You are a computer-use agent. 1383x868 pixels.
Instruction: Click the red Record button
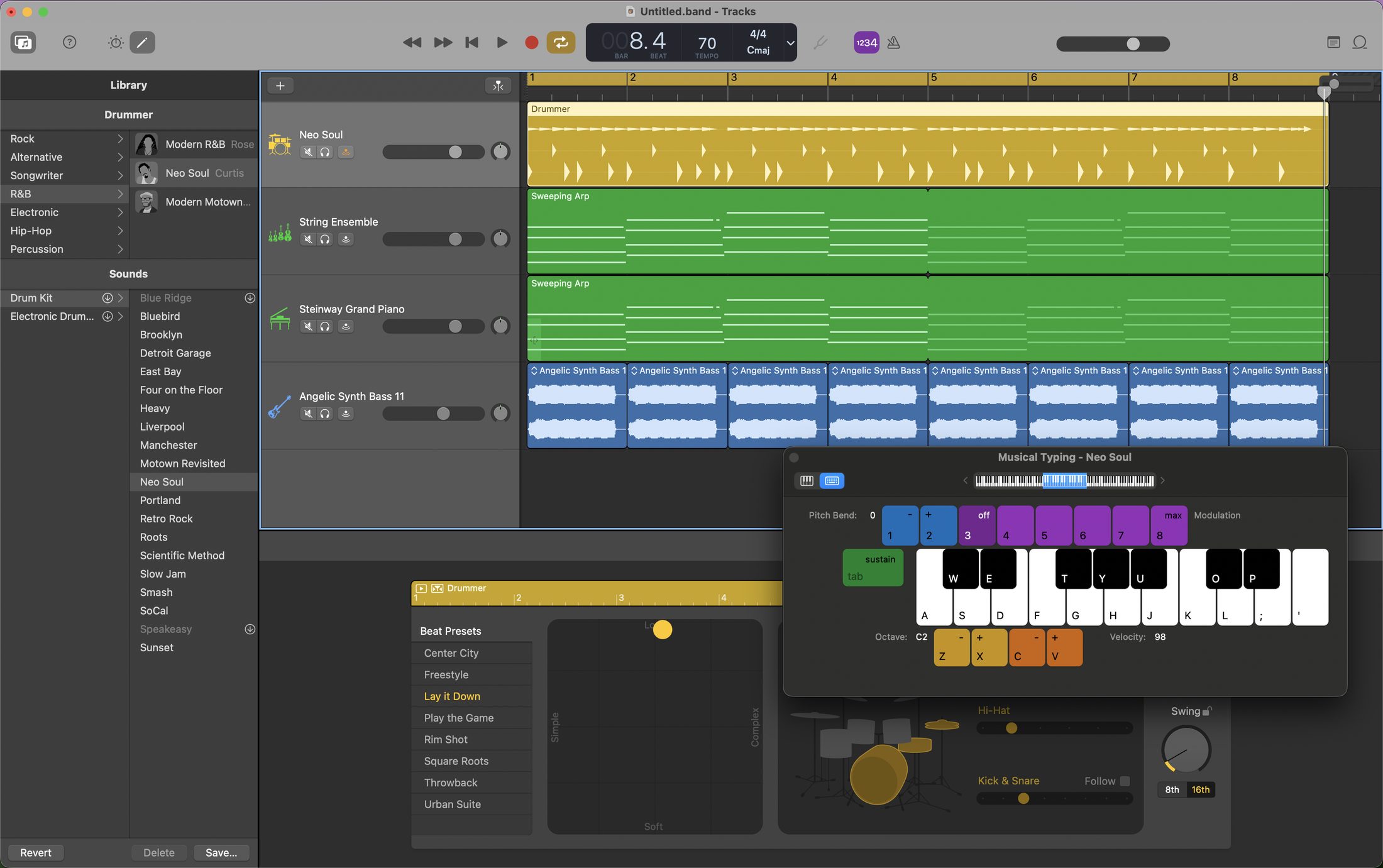click(x=531, y=43)
